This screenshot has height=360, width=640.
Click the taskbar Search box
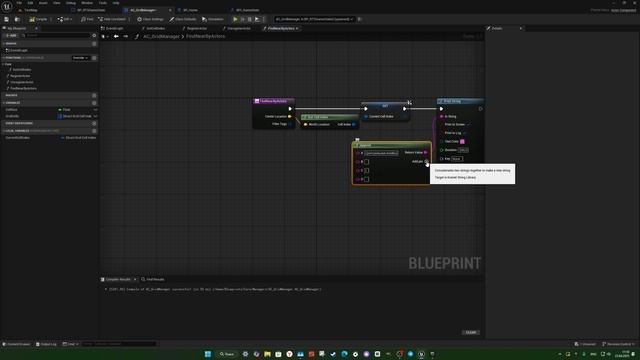(227, 354)
